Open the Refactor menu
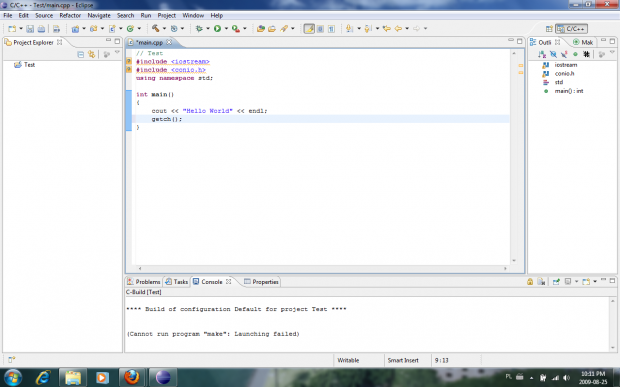620x387 pixels. pos(70,15)
